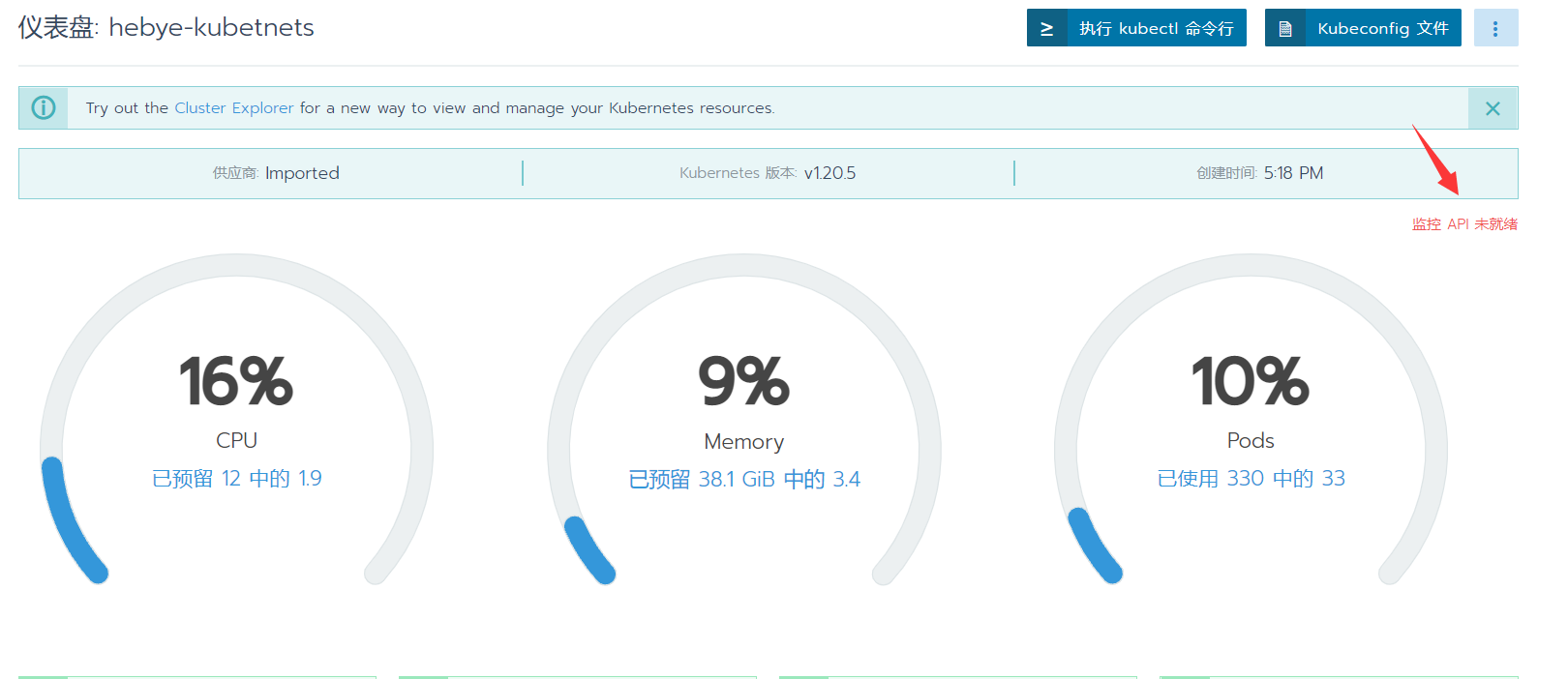Image resolution: width=1568 pixels, height=679 pixels.
Task: Open the three-dot more actions menu
Action: point(1495,28)
